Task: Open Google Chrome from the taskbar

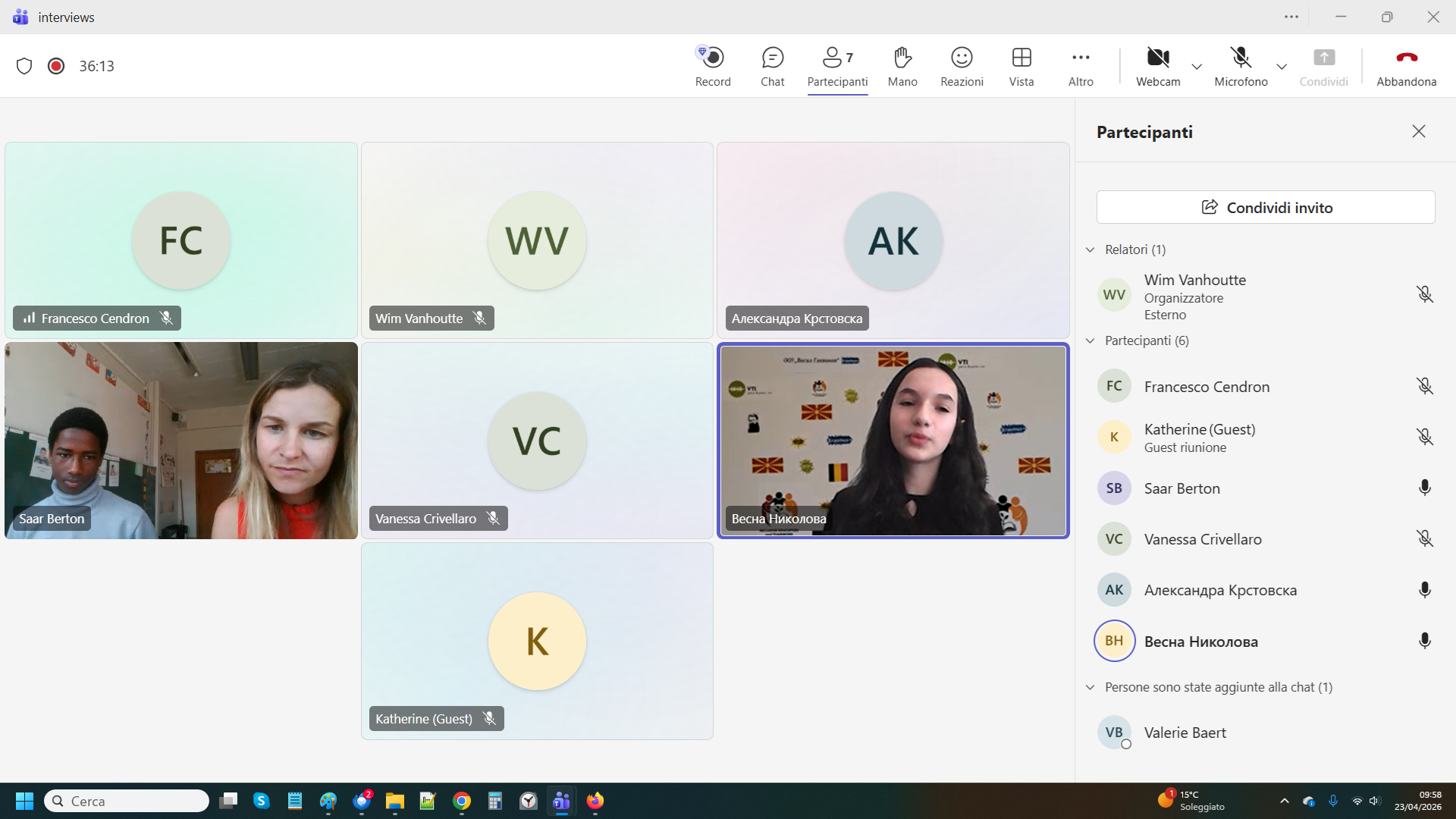Action: coord(462,801)
